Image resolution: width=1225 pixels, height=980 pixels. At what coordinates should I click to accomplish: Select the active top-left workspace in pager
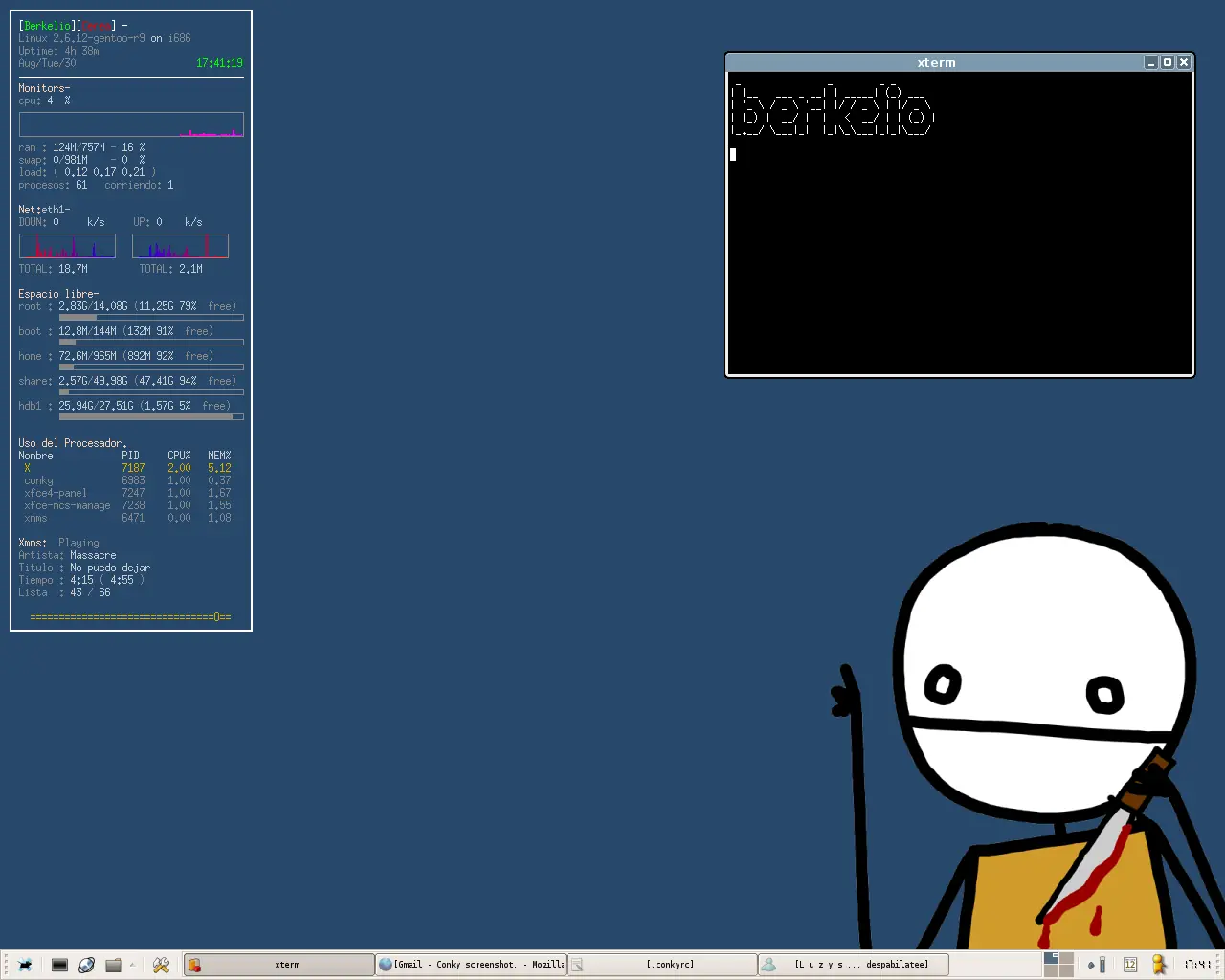click(1051, 958)
